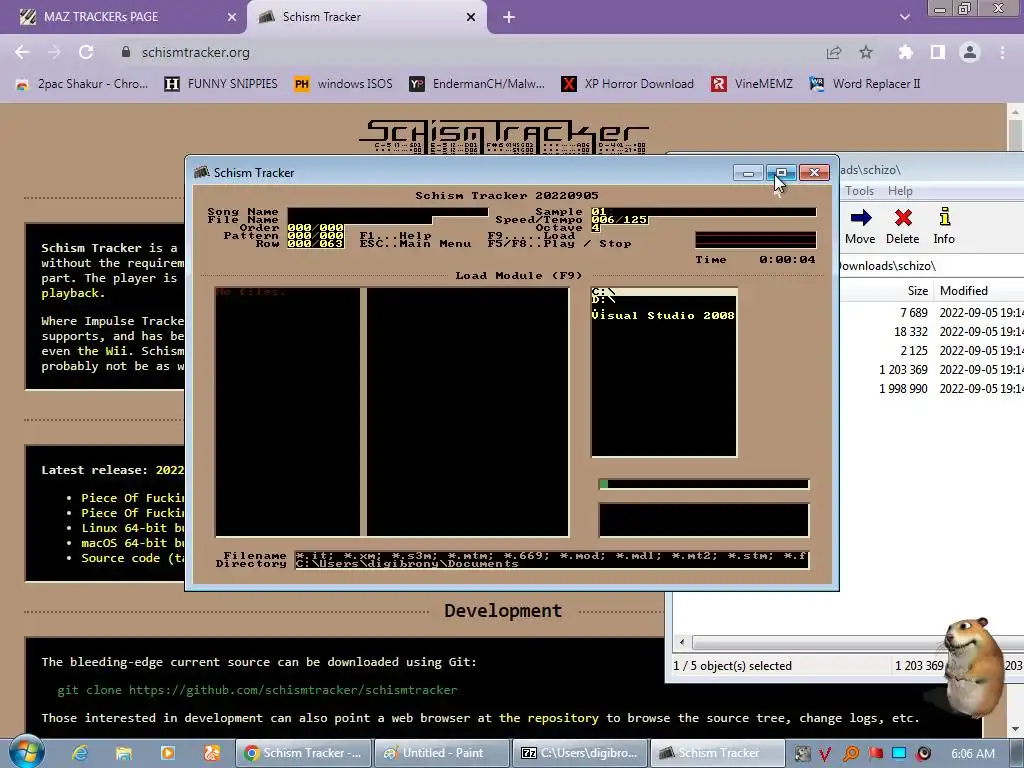Click the Schism Tracker window title icon

tap(202, 172)
